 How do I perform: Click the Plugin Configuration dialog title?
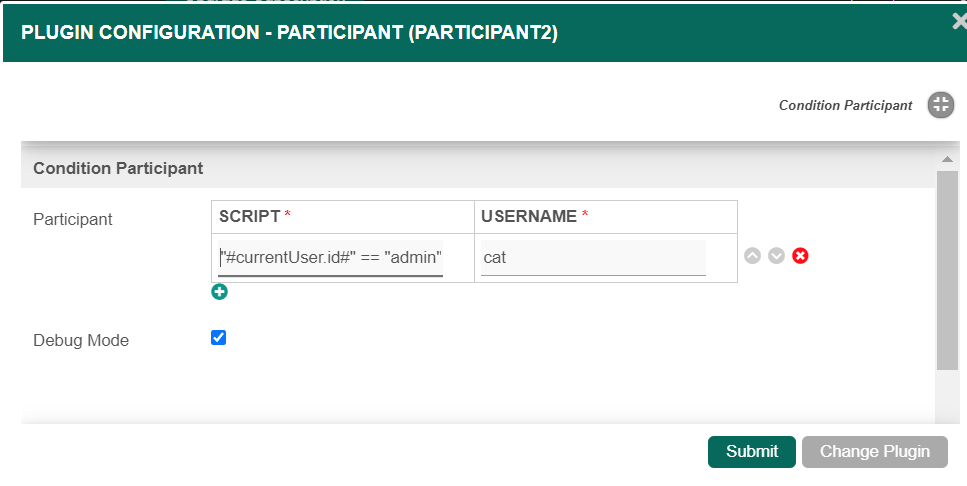coord(289,32)
